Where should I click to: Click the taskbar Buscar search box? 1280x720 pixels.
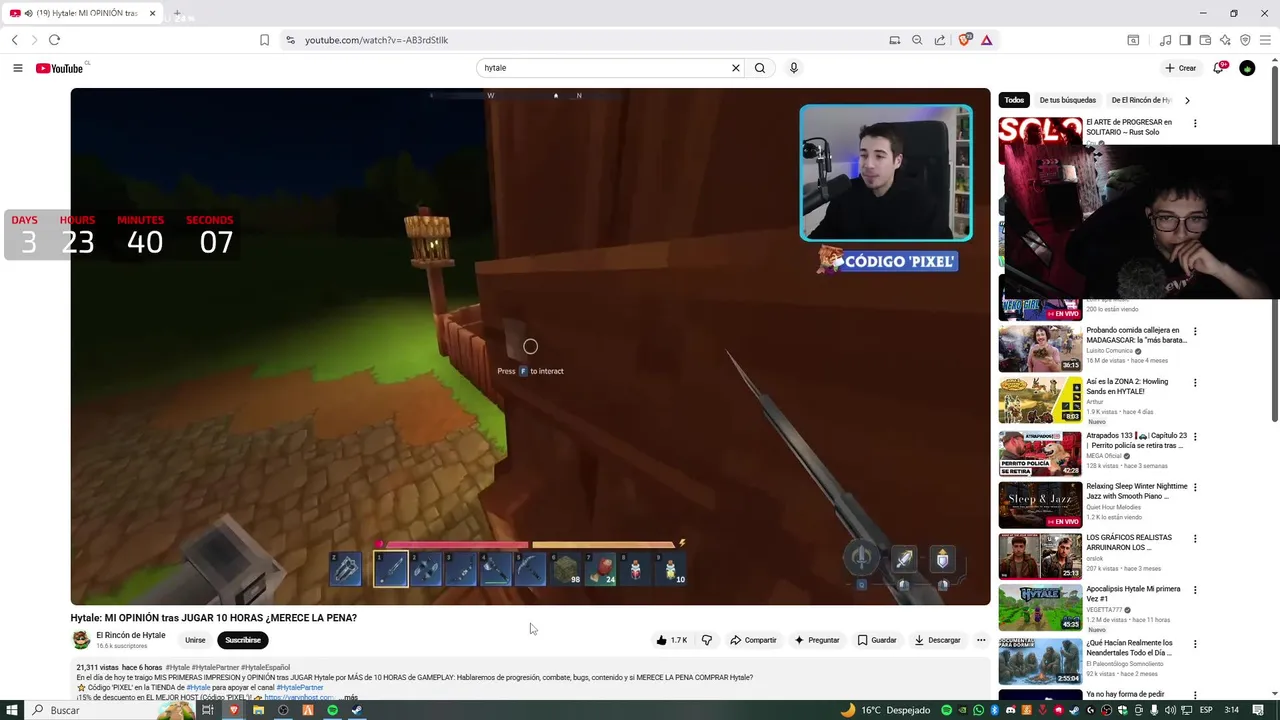point(110,710)
